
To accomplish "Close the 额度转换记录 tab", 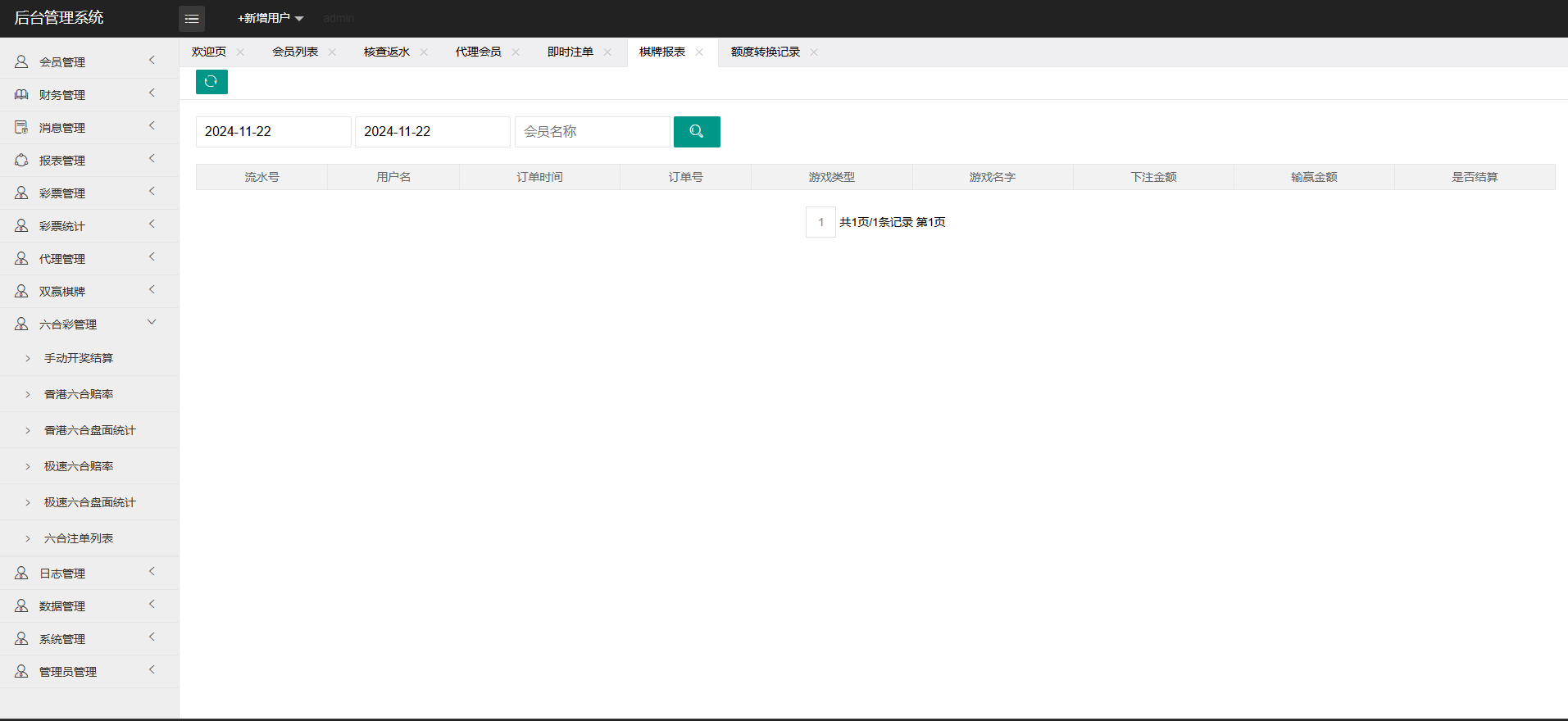I will click(x=814, y=52).
